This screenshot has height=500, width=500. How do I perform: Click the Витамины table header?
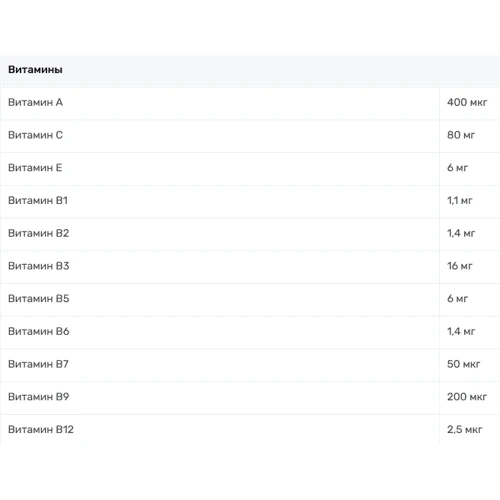tap(35, 70)
